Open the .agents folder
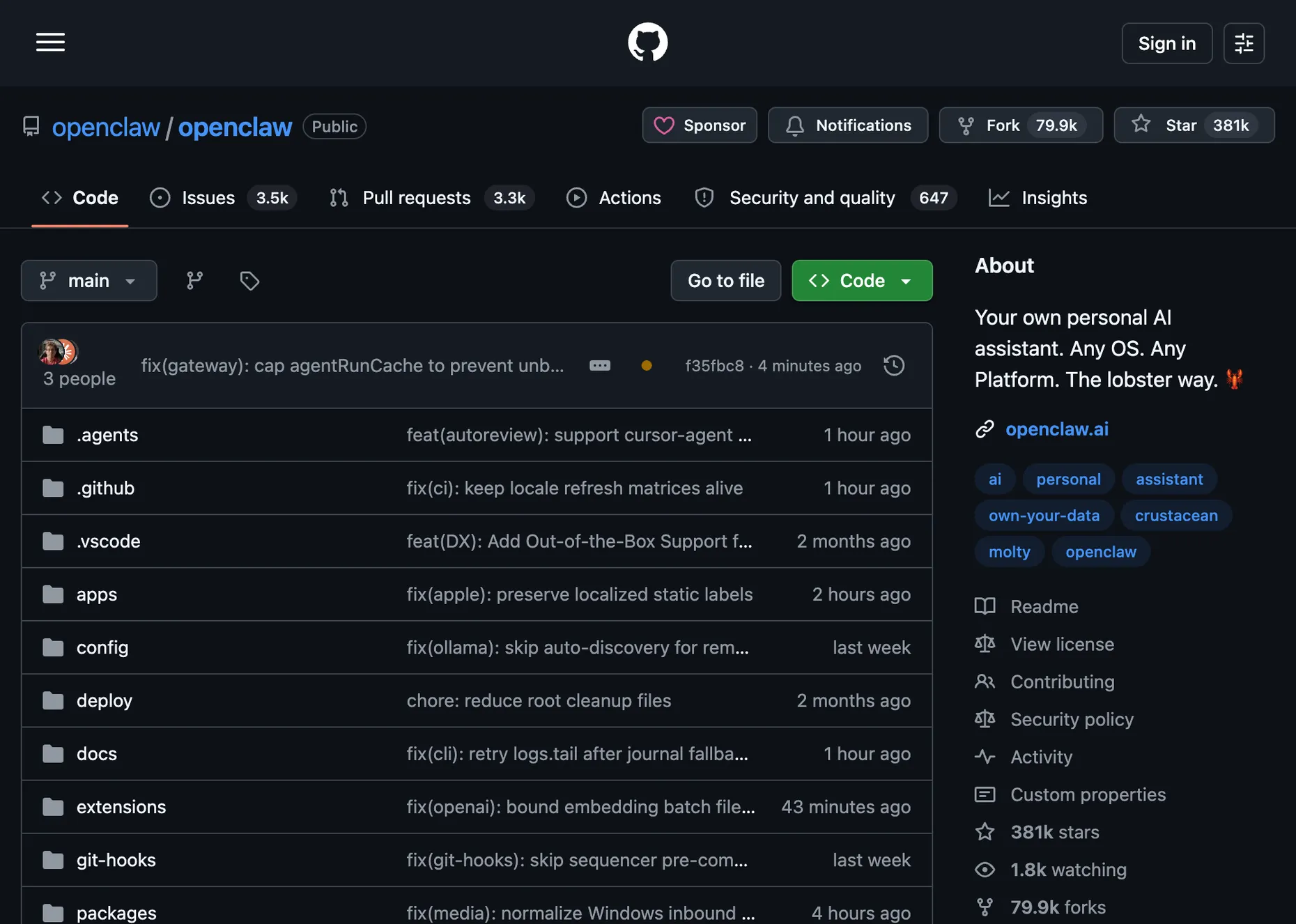Viewport: 1296px width, 924px height. point(107,435)
